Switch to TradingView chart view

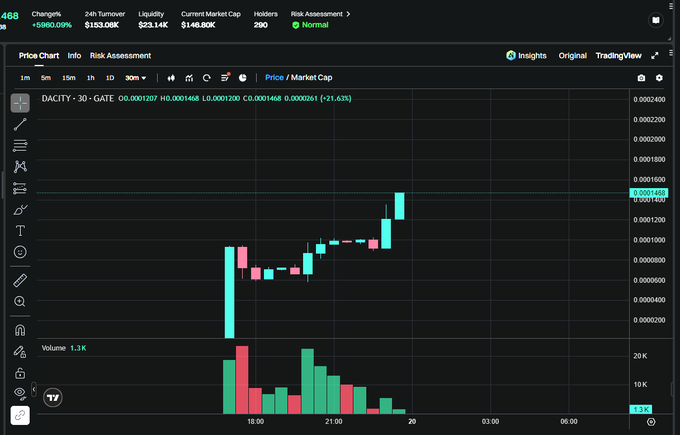(618, 56)
